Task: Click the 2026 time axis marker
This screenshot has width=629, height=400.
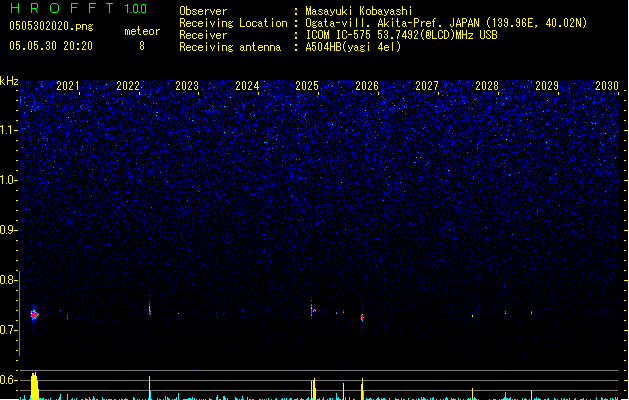Action: coord(367,86)
